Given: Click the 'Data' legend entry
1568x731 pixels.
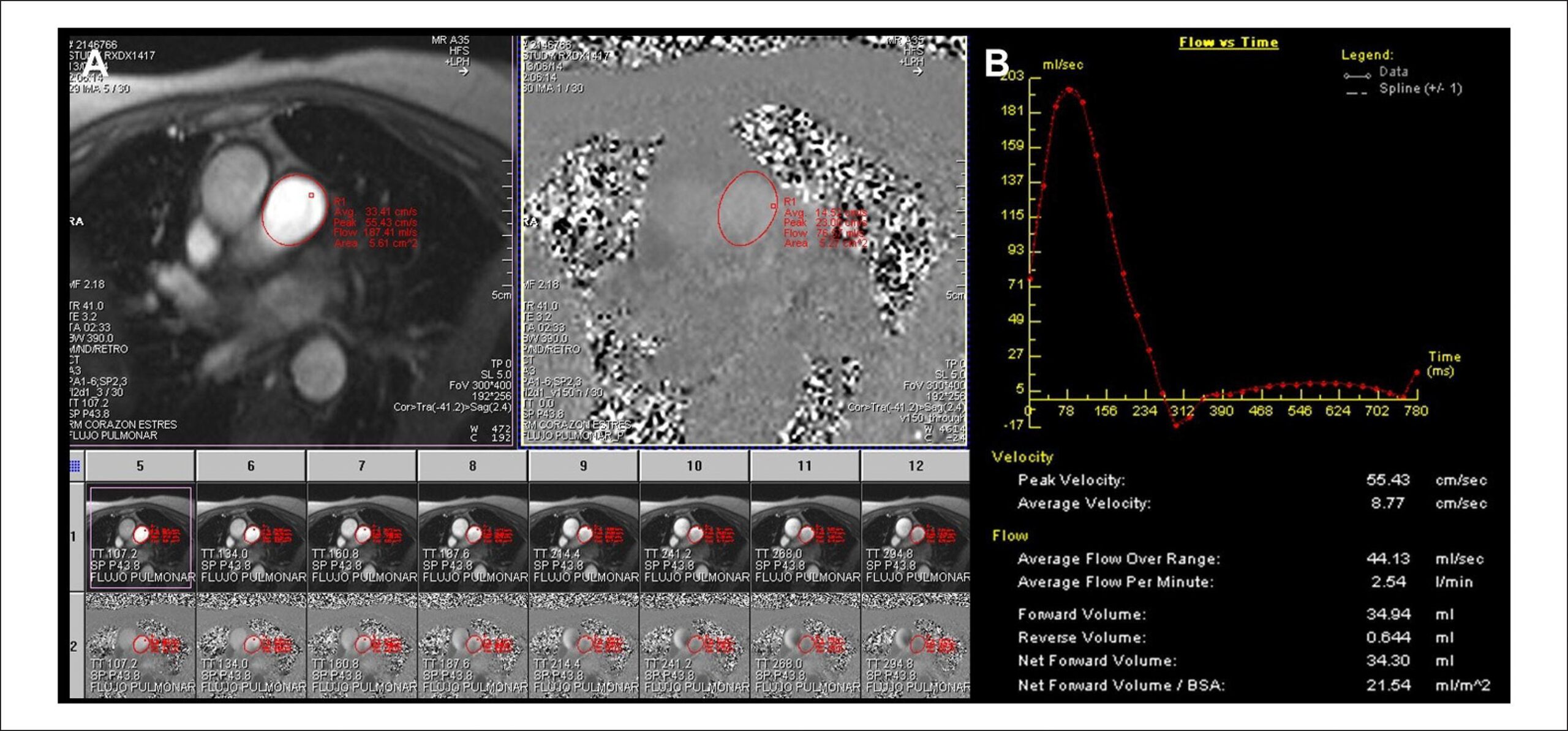Looking at the screenshot, I should click(1376, 72).
